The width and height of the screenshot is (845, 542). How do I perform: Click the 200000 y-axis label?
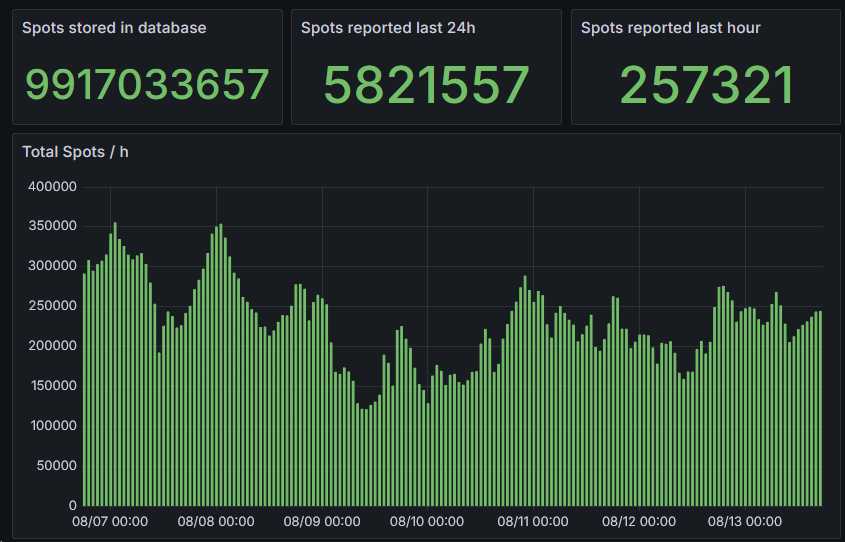(x=52, y=345)
